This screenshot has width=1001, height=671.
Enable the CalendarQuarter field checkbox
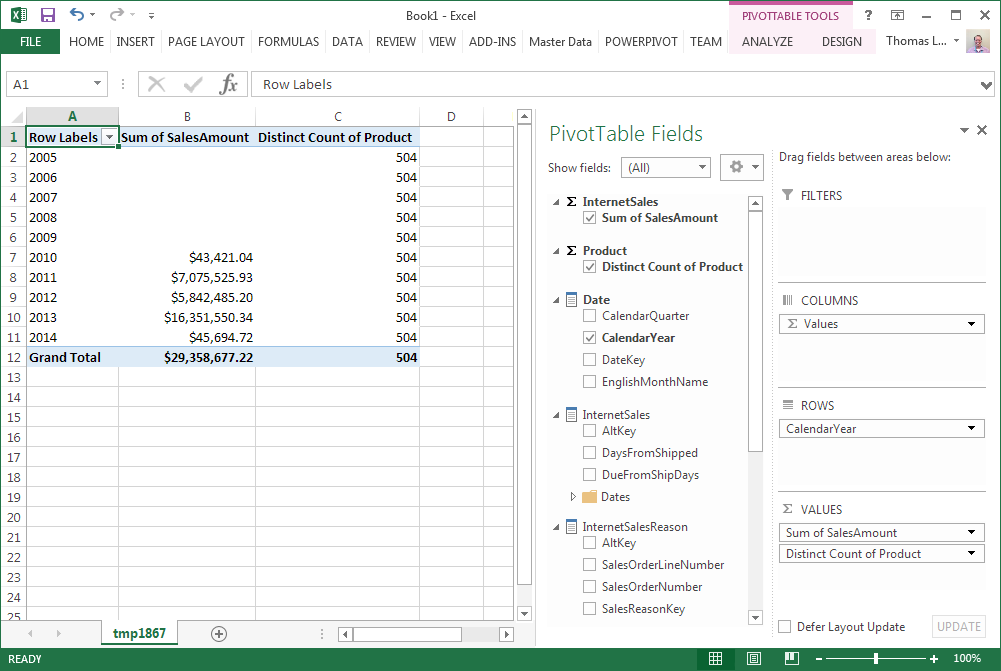590,316
